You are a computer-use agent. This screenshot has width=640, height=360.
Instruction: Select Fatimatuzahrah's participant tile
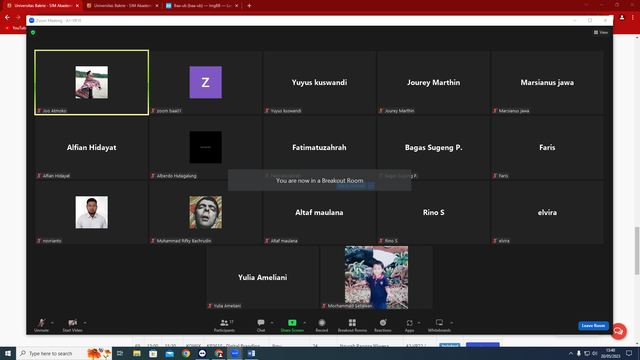click(319, 147)
